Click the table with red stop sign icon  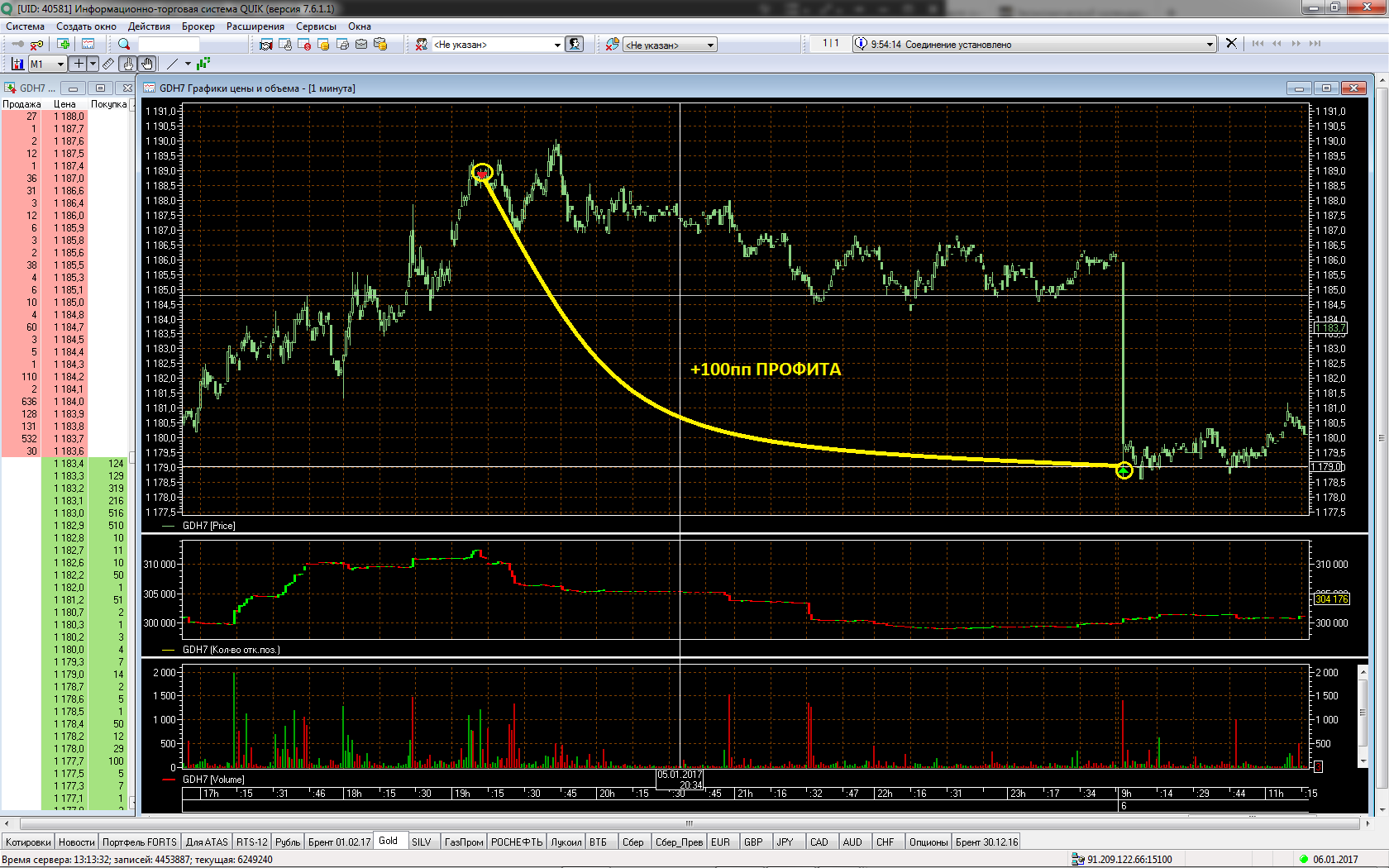click(304, 44)
